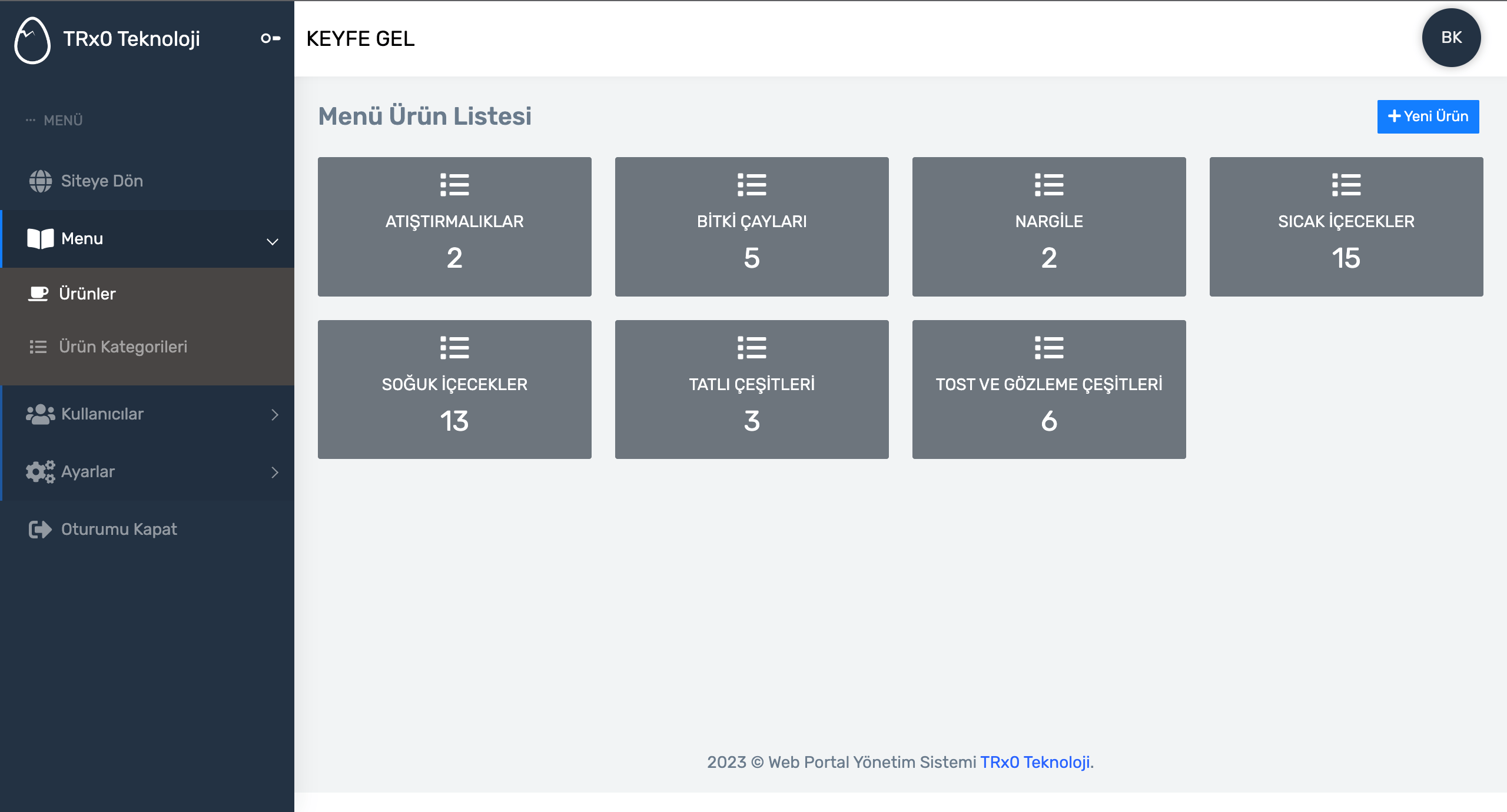The width and height of the screenshot is (1507, 812).
Task: Click the gears icon for Ayarlar
Action: pos(41,472)
